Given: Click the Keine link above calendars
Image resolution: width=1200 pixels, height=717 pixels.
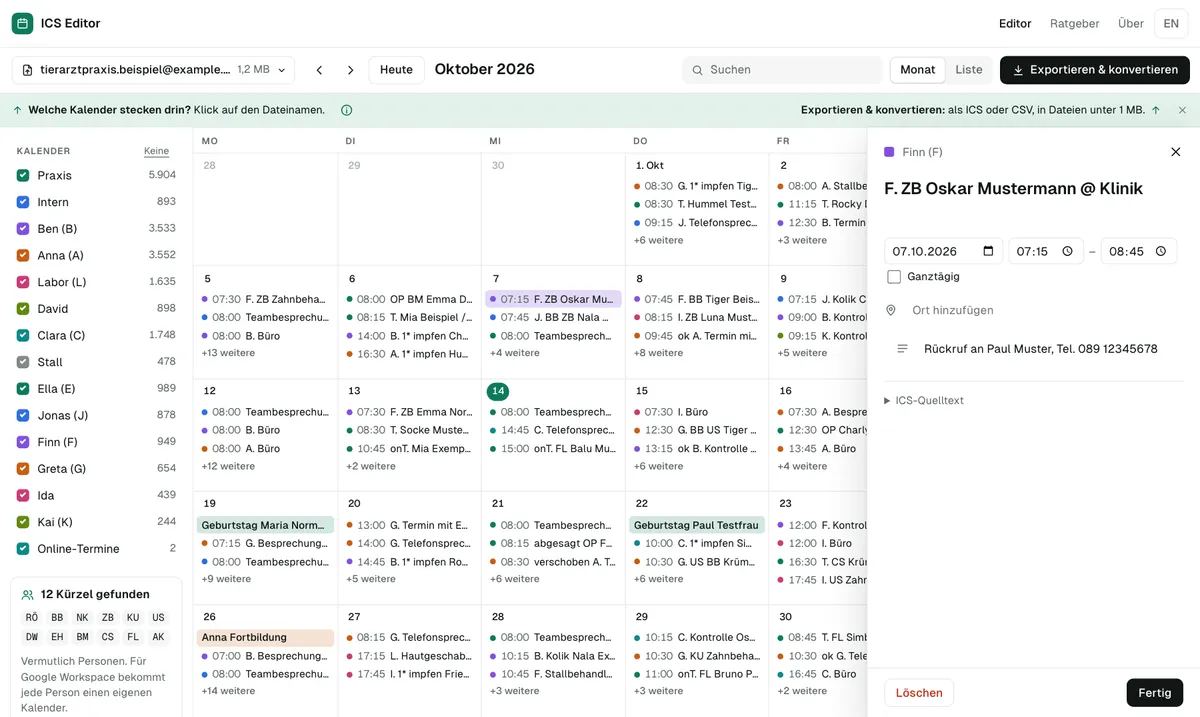Looking at the screenshot, I should pos(156,151).
